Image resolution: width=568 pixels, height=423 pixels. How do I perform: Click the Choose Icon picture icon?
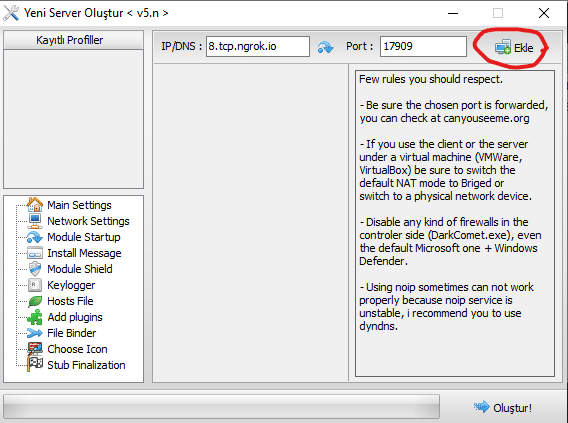pos(35,348)
